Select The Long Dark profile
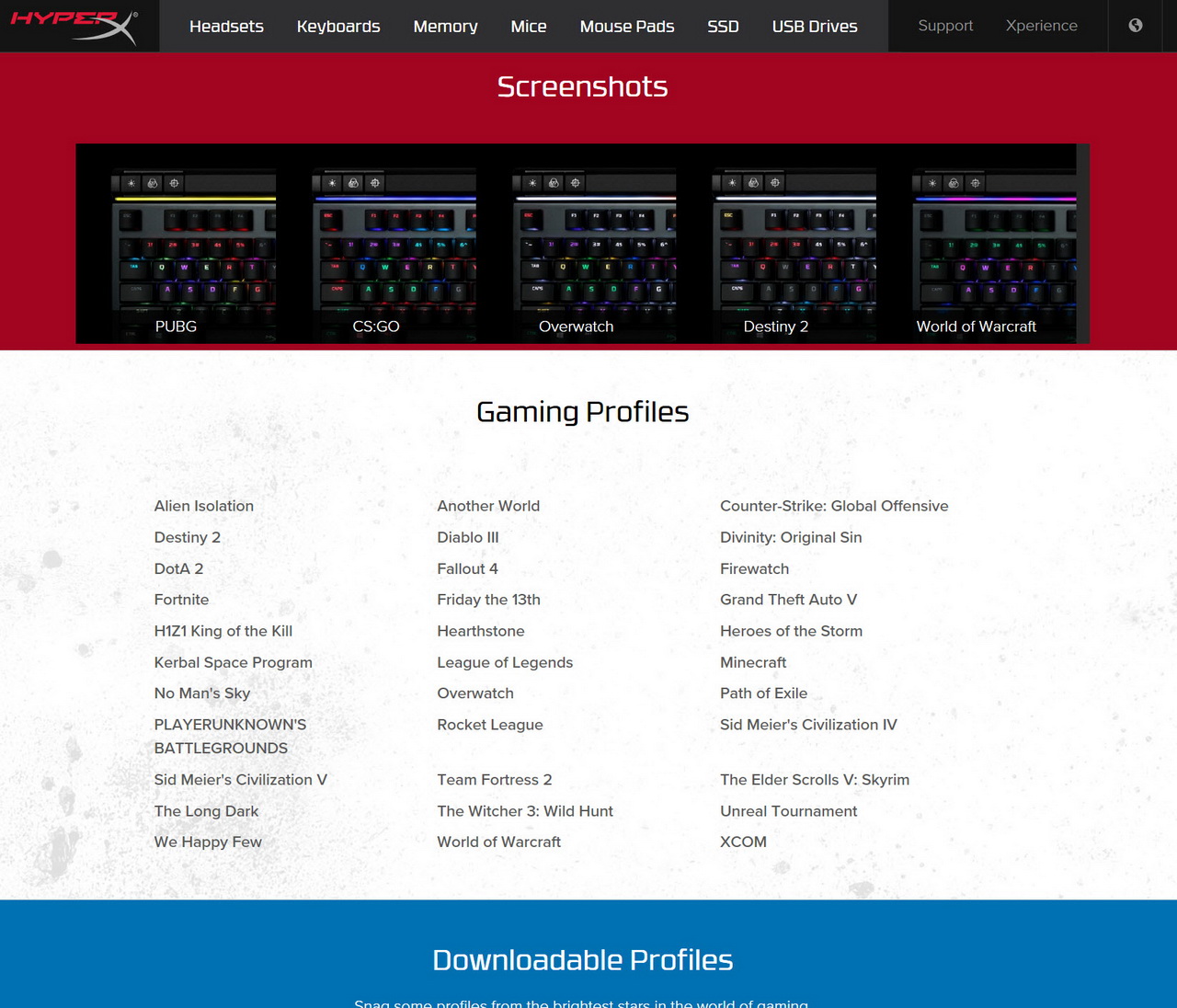Screen dimensions: 1177x1008 tap(207, 811)
